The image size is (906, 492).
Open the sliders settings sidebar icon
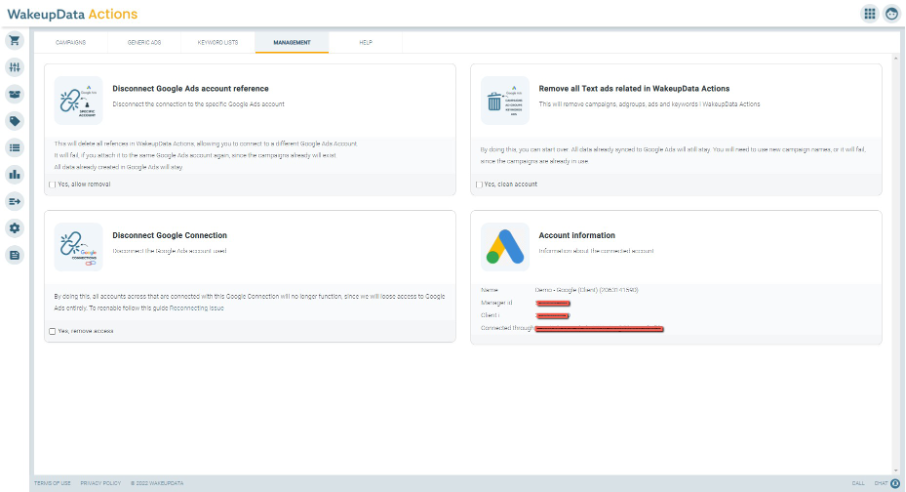(14, 67)
